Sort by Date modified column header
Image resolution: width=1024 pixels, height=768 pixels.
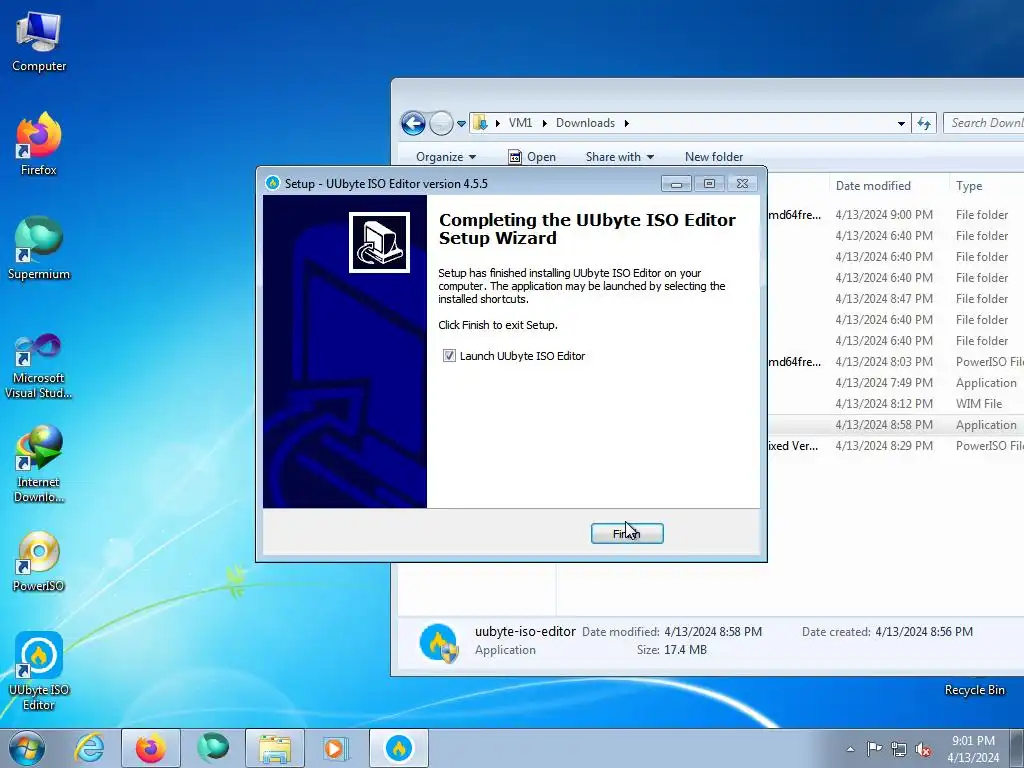point(873,185)
